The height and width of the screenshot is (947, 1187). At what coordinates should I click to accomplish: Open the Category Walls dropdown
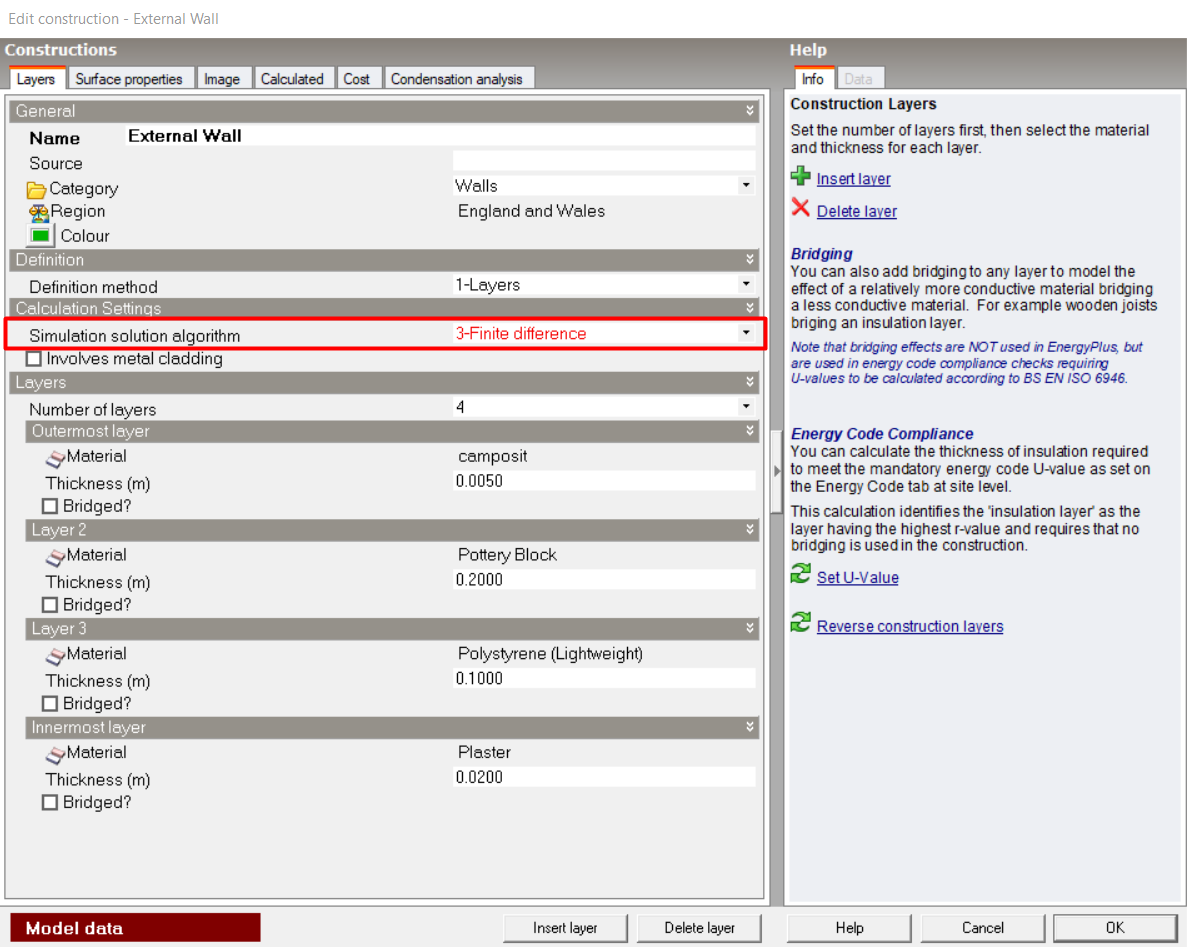746,185
